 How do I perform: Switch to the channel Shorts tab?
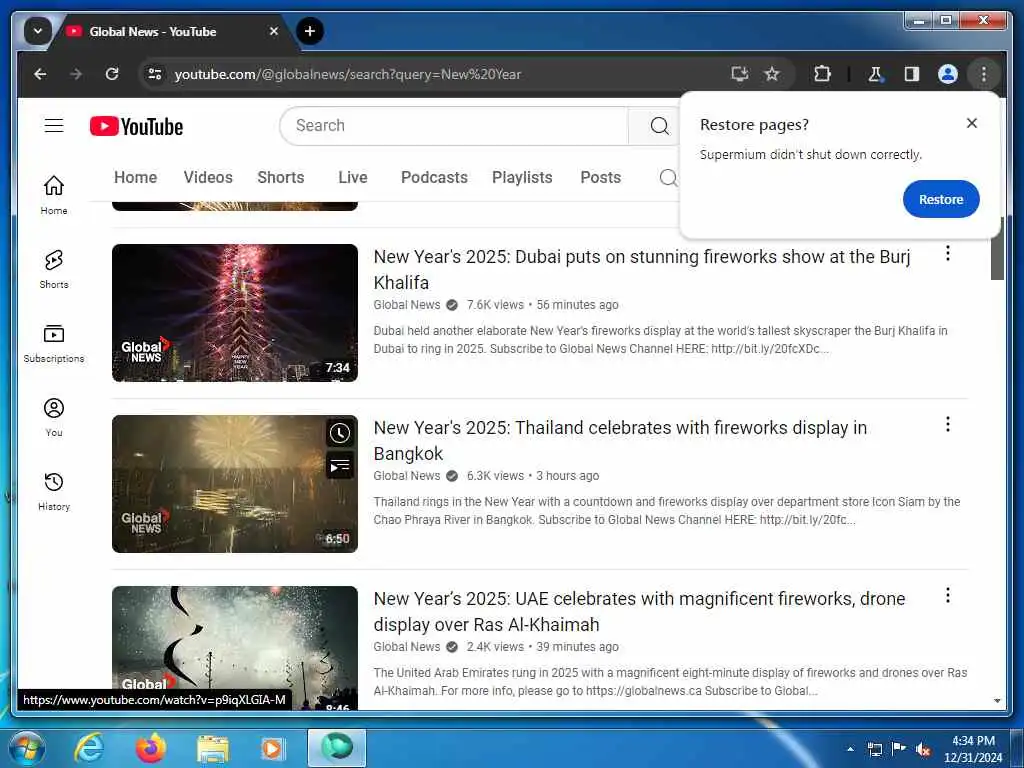click(x=281, y=178)
